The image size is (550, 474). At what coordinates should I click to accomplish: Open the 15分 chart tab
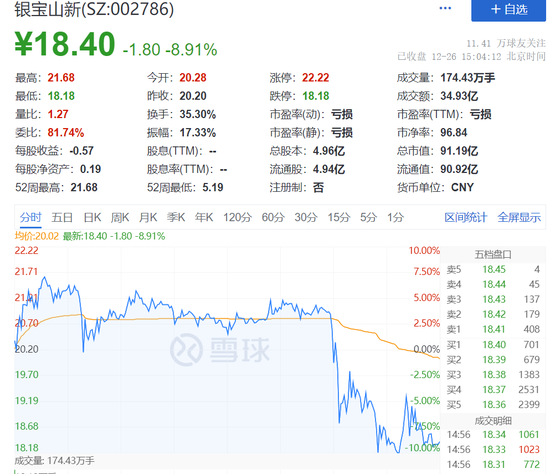pos(339,218)
